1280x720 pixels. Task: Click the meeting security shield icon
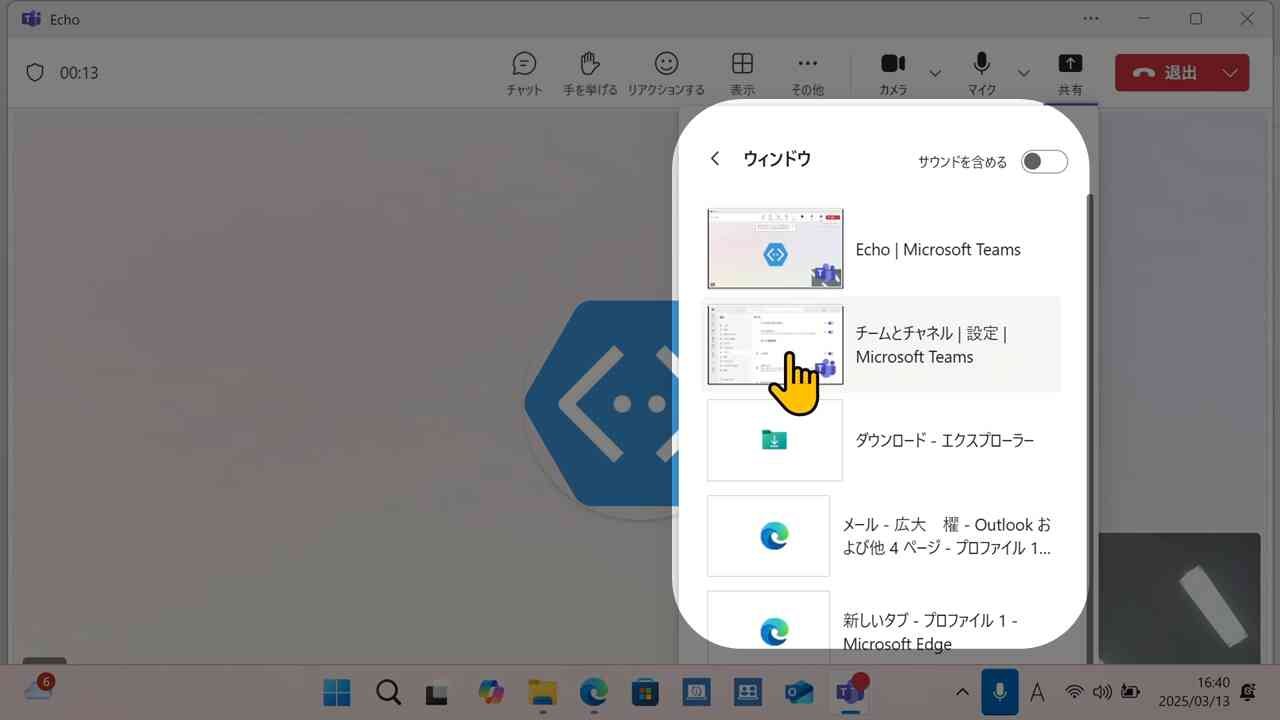tap(35, 72)
